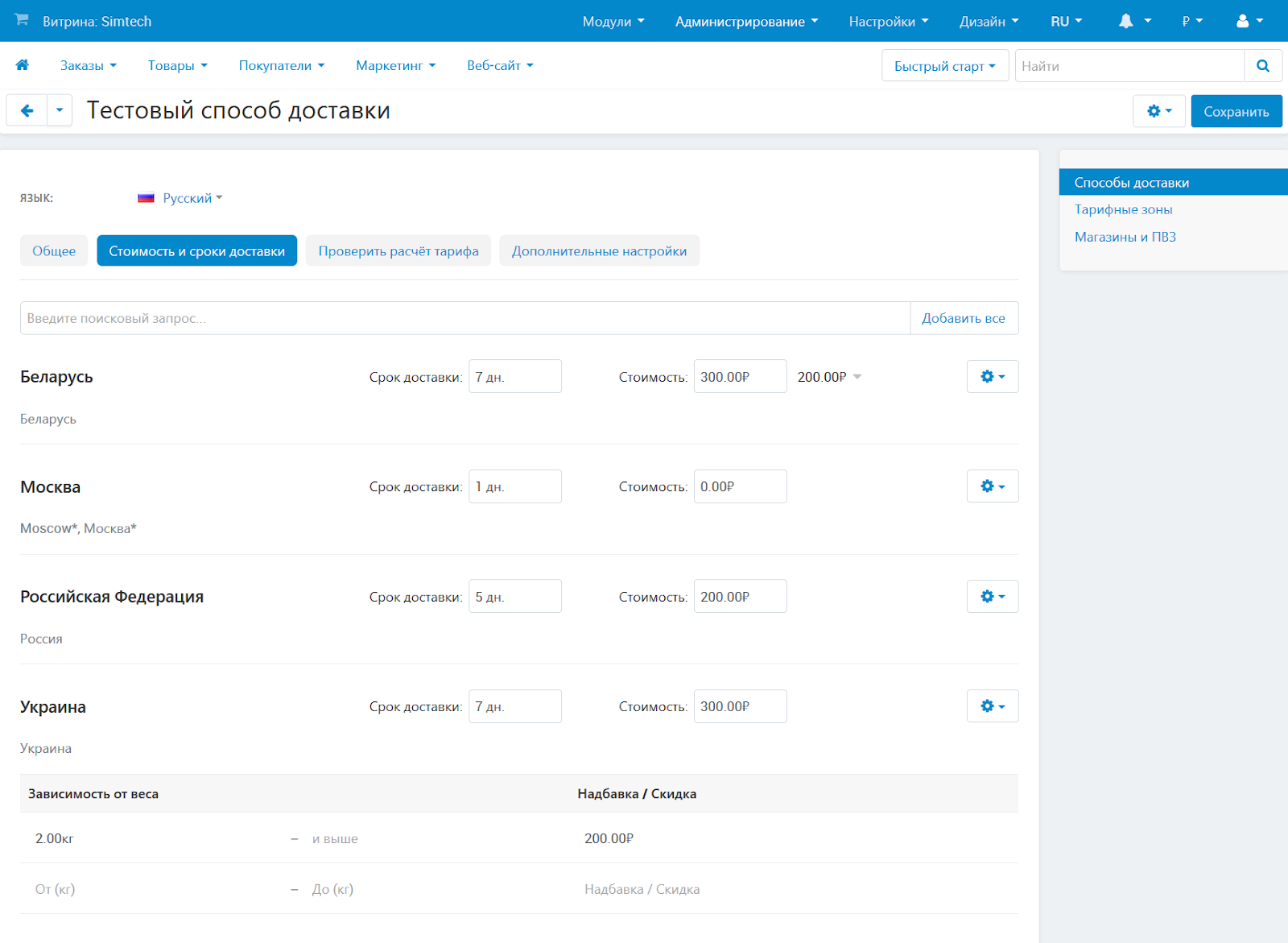Edit delivery time field for Москва

tap(515, 486)
